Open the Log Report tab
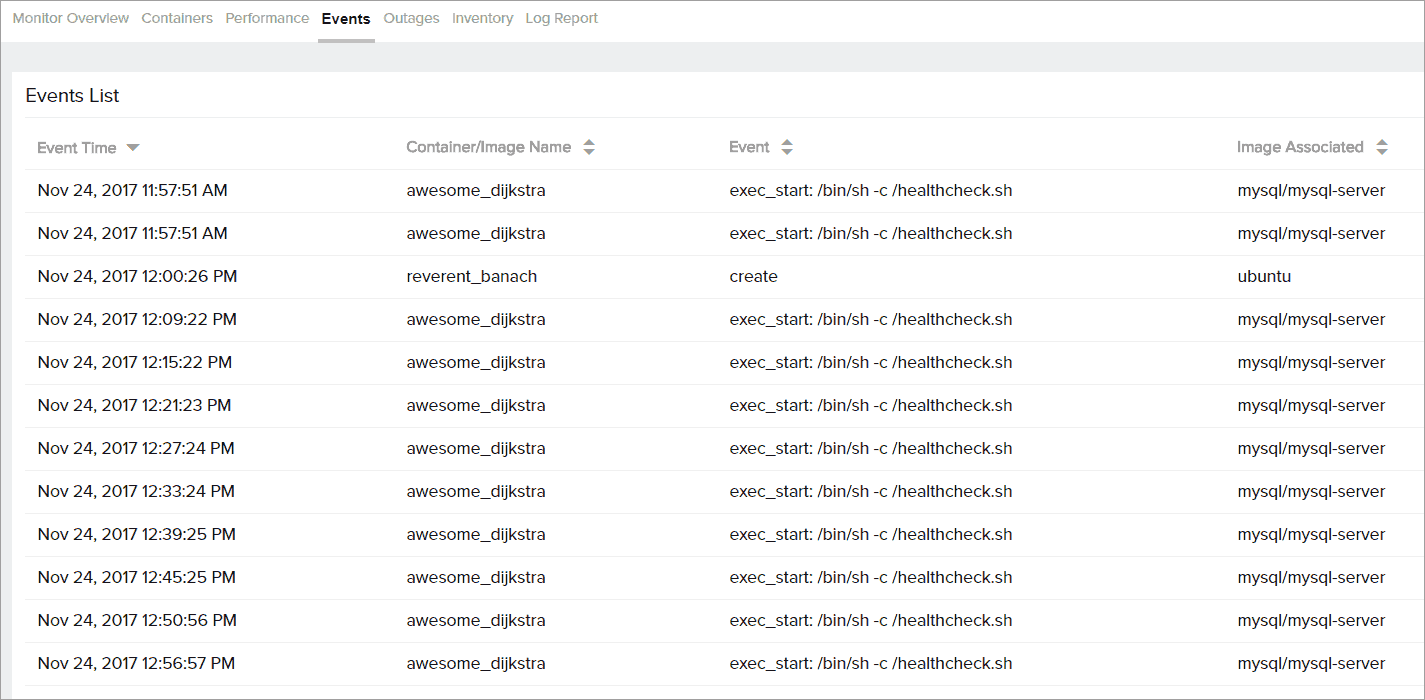 [x=561, y=18]
